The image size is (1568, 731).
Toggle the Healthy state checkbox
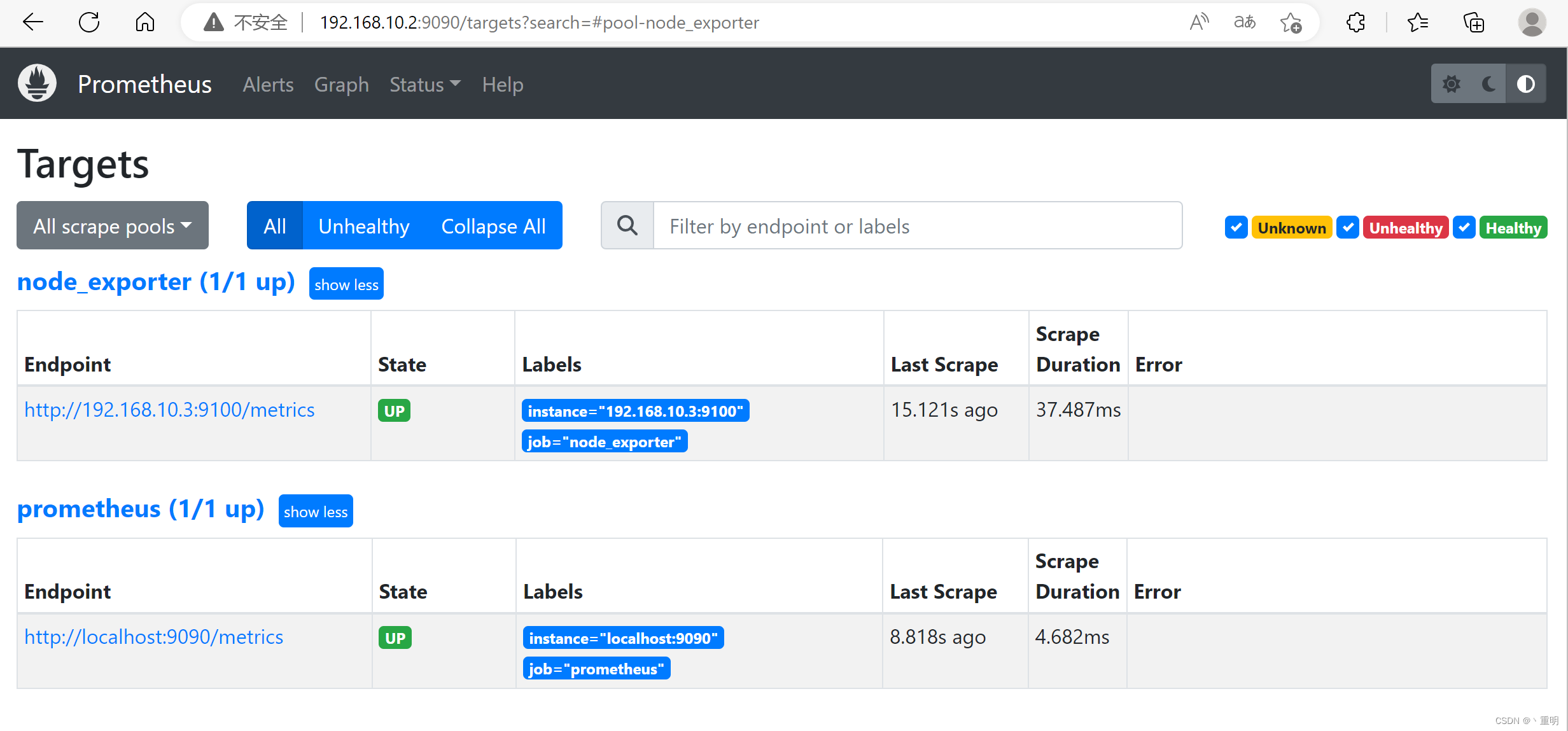point(1464,227)
